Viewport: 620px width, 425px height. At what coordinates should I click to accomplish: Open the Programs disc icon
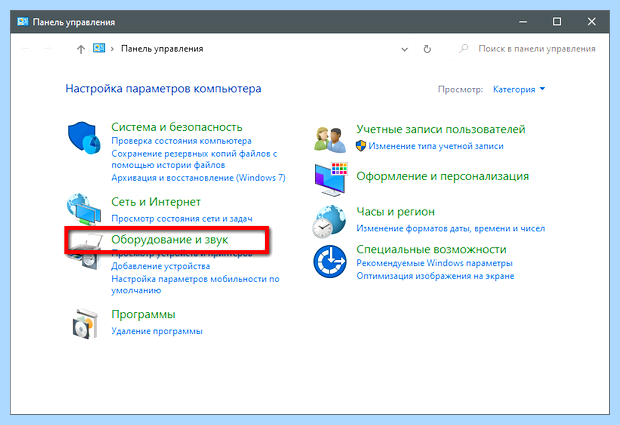84,324
